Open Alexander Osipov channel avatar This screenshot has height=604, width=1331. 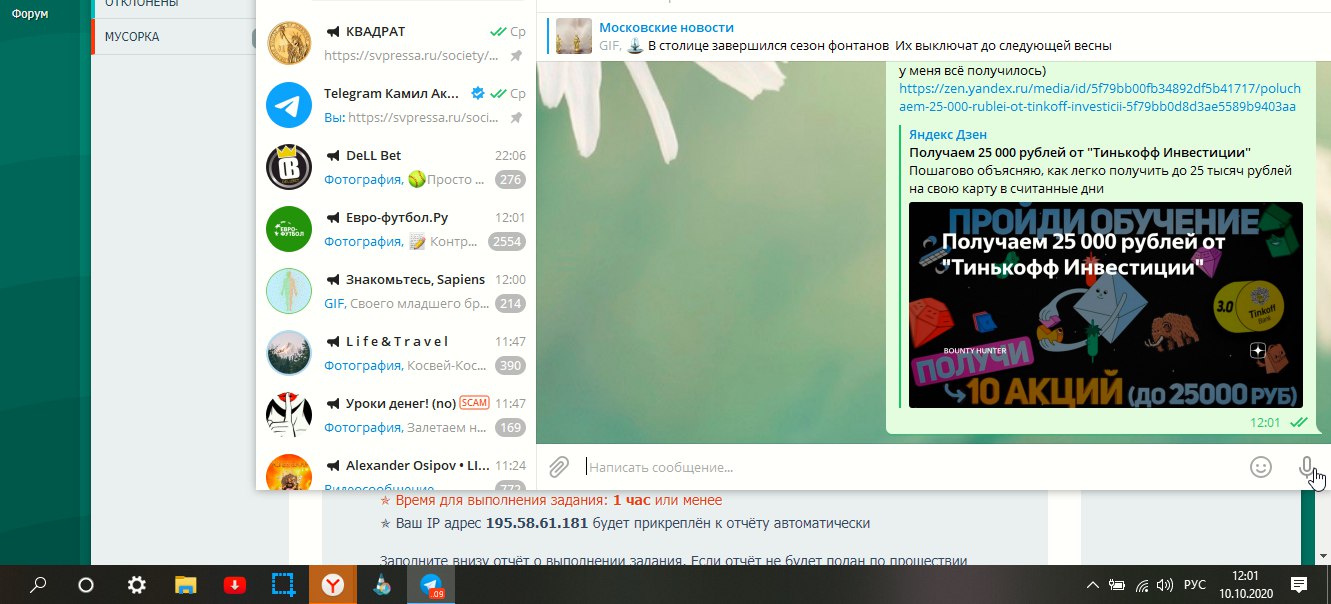pyautogui.click(x=289, y=474)
